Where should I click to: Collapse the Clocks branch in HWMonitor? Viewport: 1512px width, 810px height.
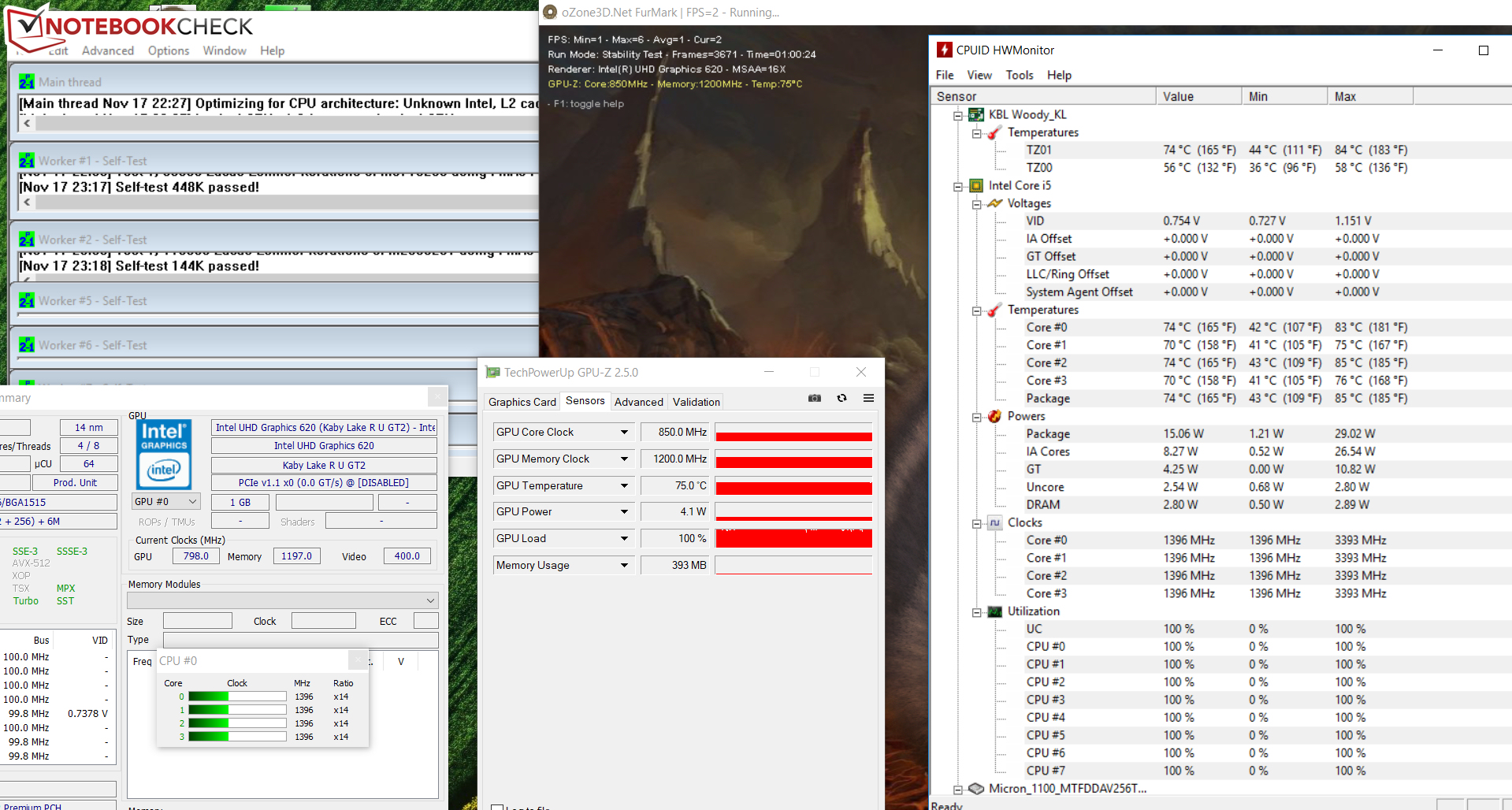(x=977, y=523)
